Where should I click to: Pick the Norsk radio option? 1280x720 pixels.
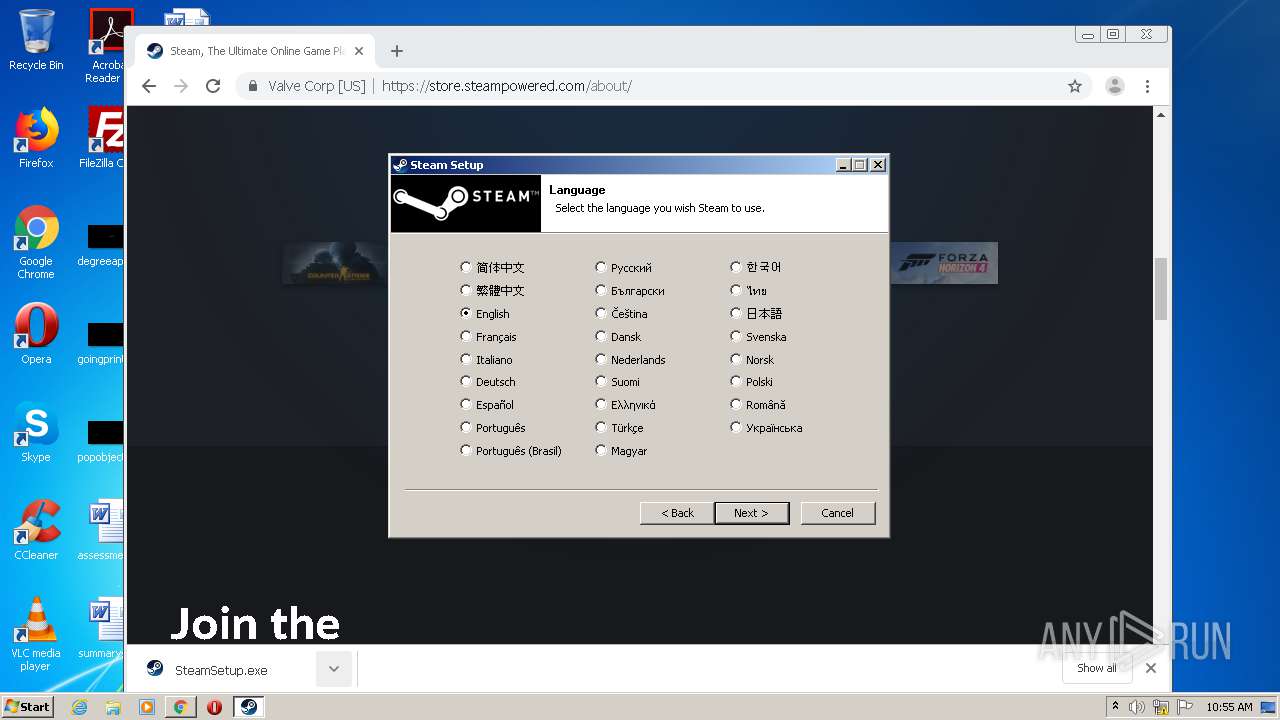(x=736, y=359)
